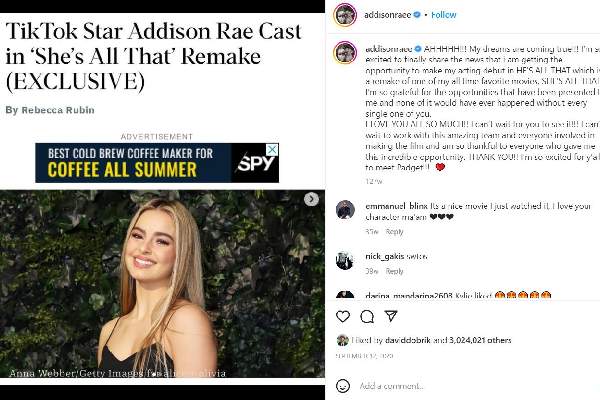Open nick_gakis profile avatar
Viewport: 600px width, 400px height.
(x=345, y=260)
